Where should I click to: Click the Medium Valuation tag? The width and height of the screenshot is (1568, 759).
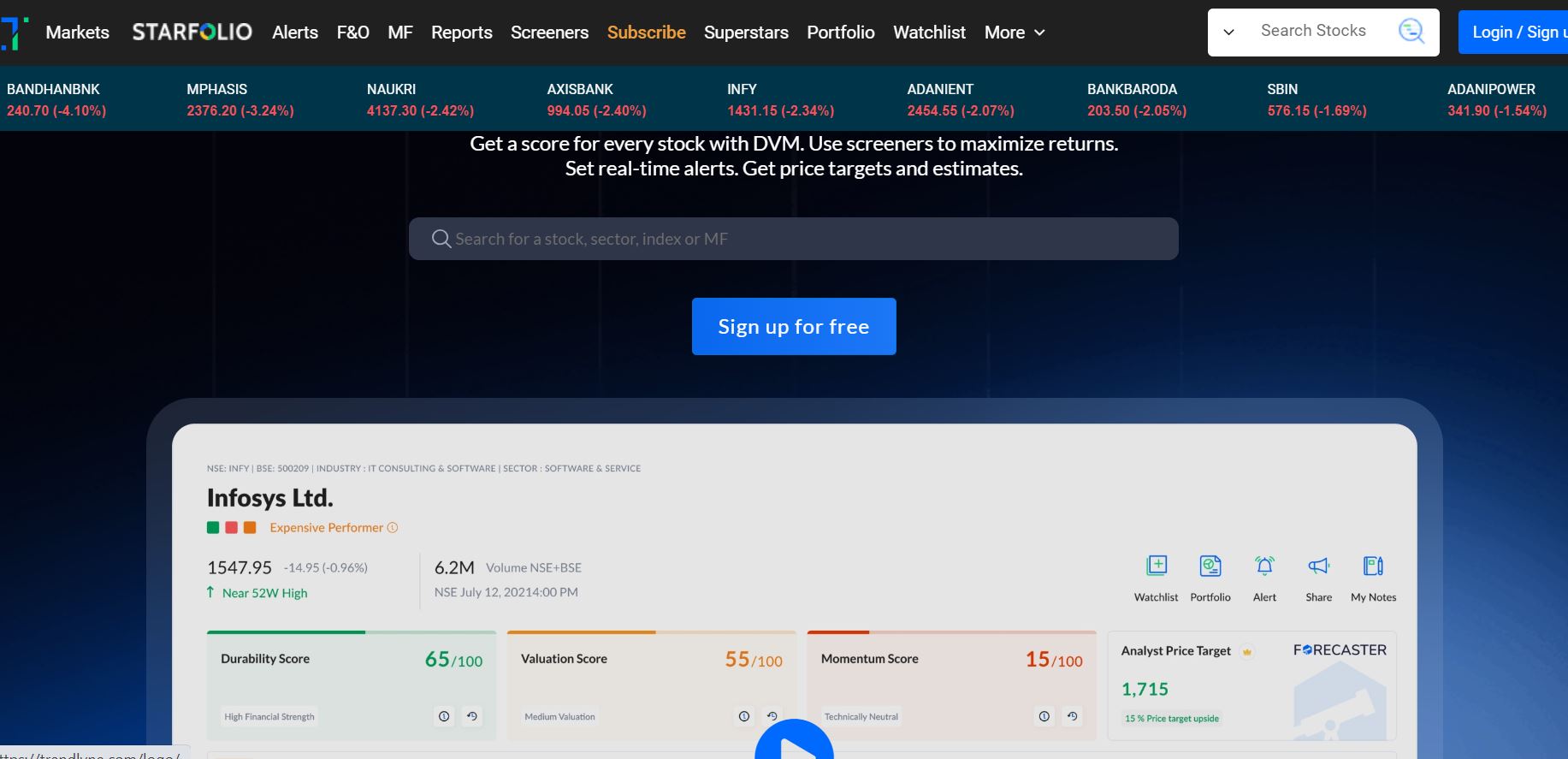[x=559, y=717]
